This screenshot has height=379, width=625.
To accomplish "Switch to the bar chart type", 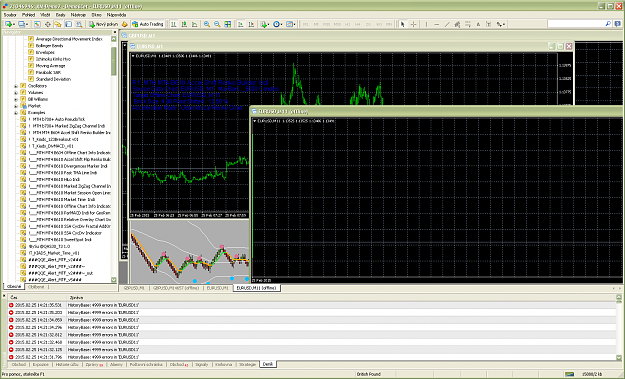I will [174, 24].
